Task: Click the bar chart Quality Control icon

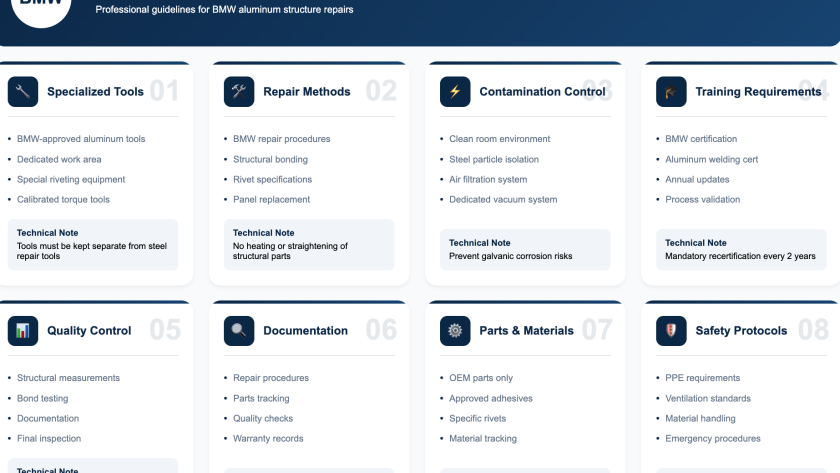Action: pyautogui.click(x=23, y=331)
